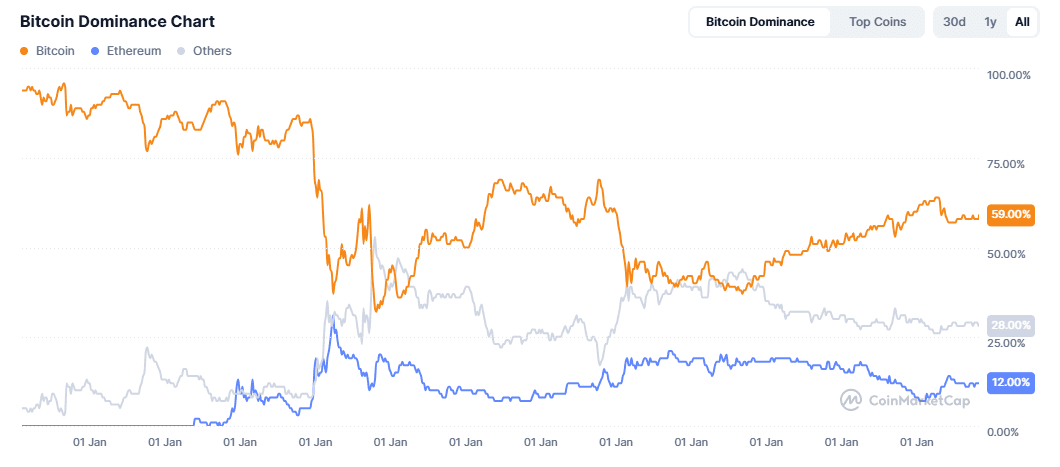Click the orange 59.00% Bitcoin value badge

point(1010,214)
